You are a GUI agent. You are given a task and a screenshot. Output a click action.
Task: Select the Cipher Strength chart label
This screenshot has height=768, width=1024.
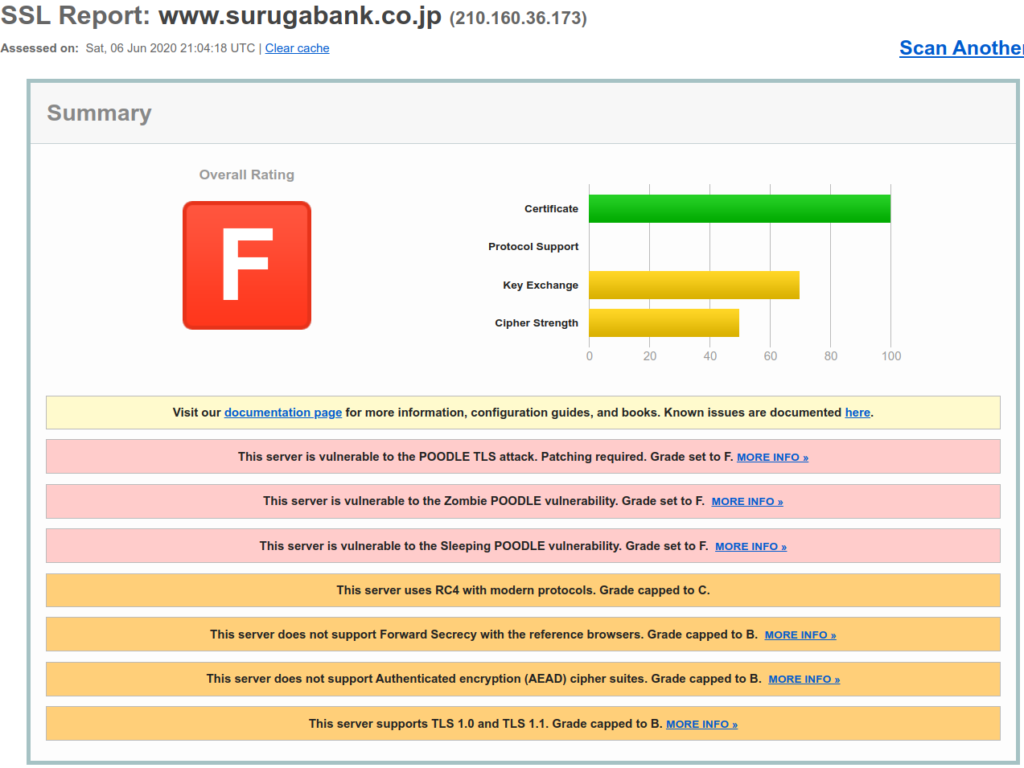pyautogui.click(x=536, y=323)
